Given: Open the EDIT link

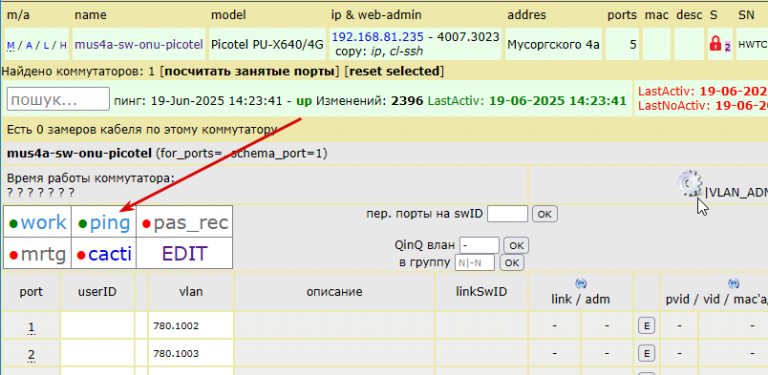Looking at the screenshot, I should click(x=185, y=254).
